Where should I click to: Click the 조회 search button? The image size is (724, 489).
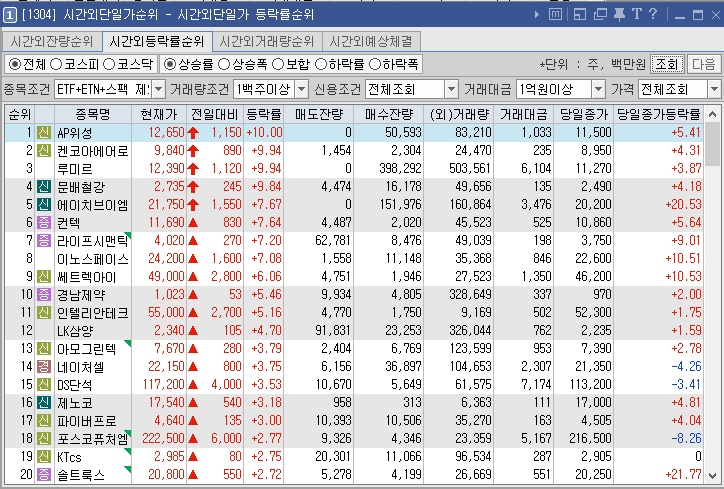click(x=667, y=64)
